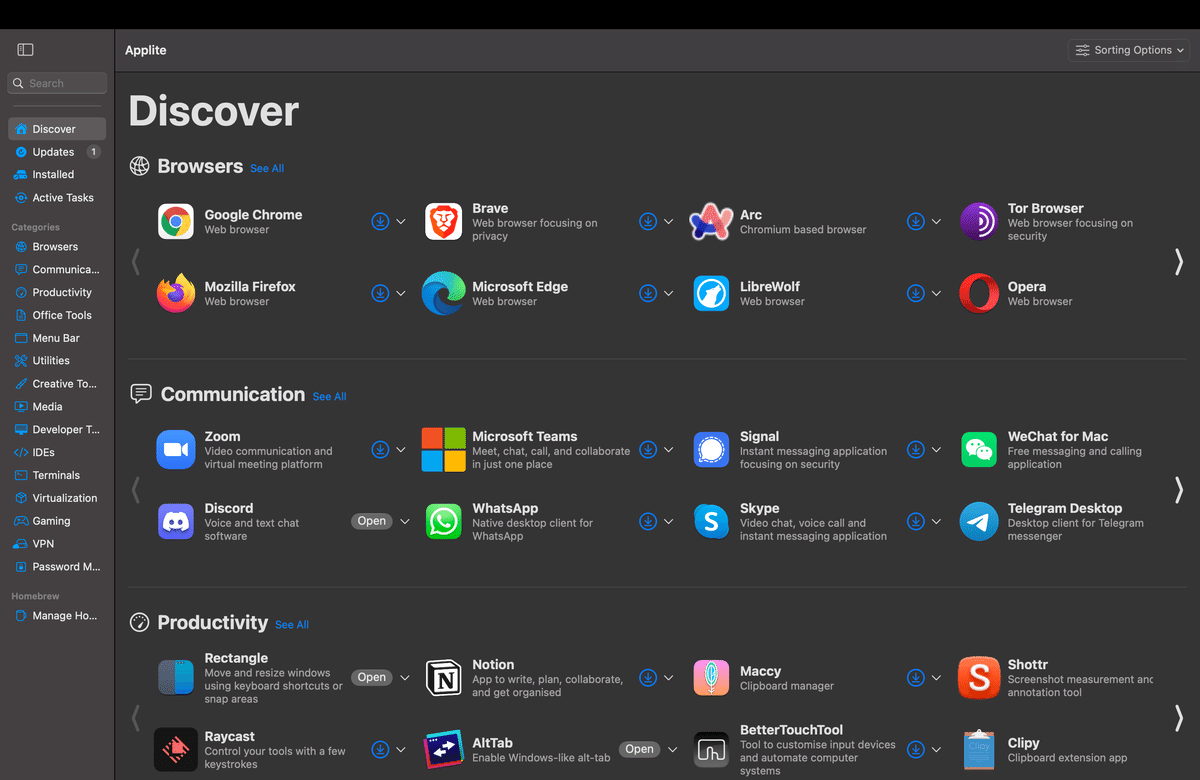Click the Opera app icon
Screen dimensions: 1200x780
[979, 294]
